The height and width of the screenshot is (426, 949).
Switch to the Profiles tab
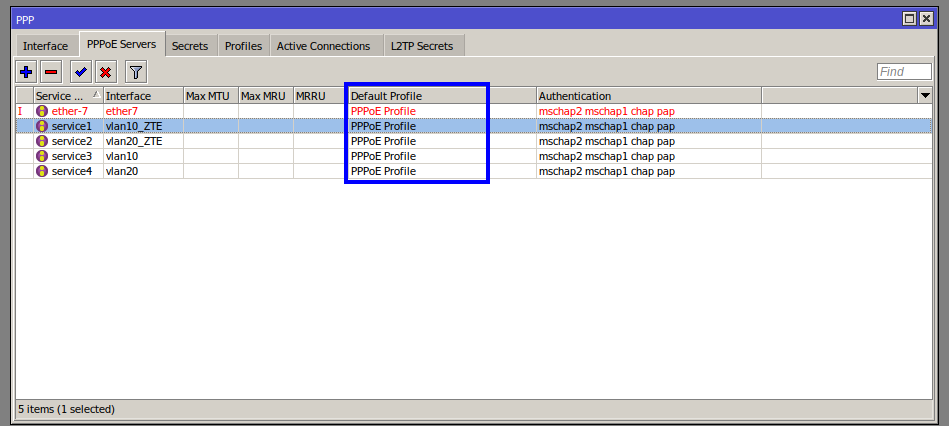(x=243, y=46)
